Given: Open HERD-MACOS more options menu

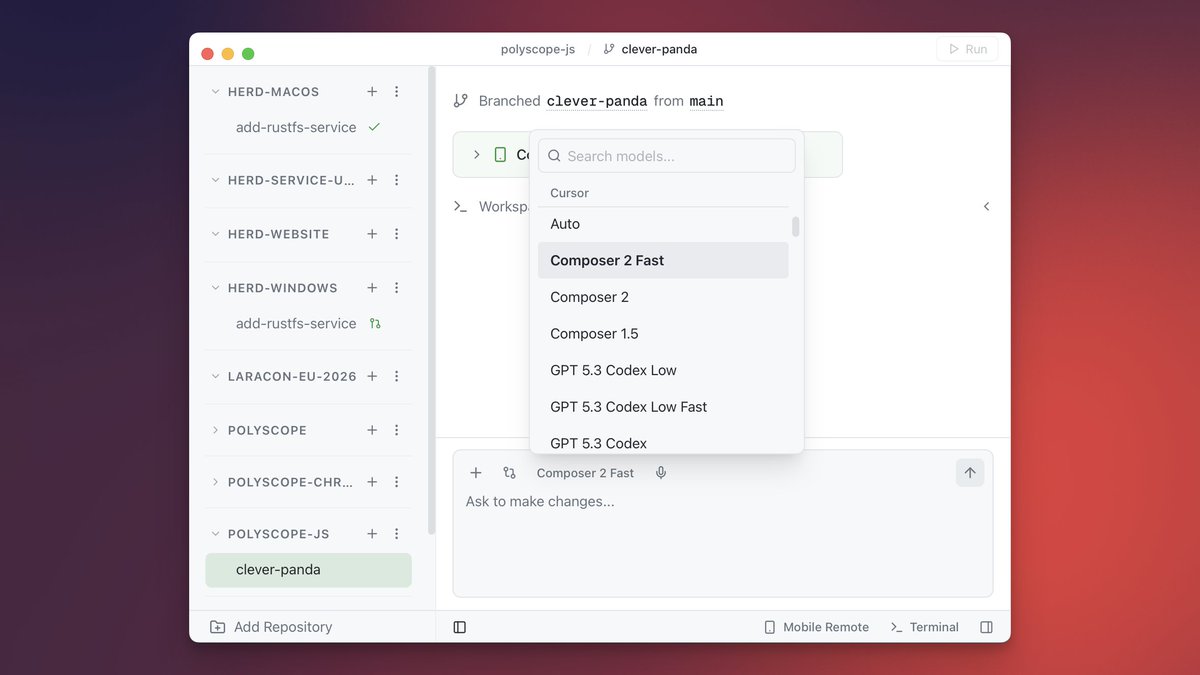Looking at the screenshot, I should [x=396, y=91].
